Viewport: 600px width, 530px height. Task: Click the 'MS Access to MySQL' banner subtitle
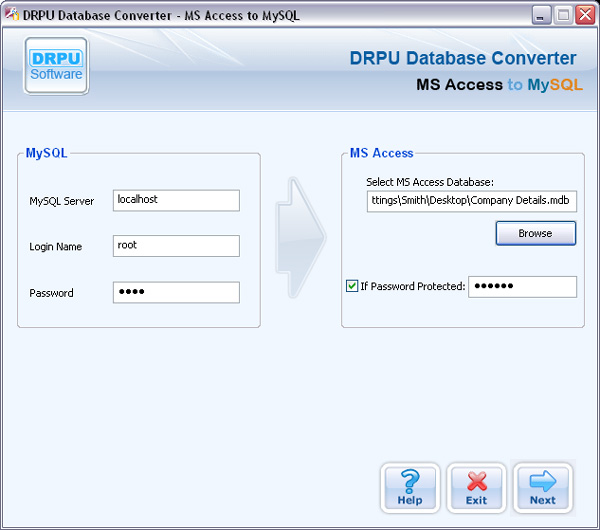[499, 85]
